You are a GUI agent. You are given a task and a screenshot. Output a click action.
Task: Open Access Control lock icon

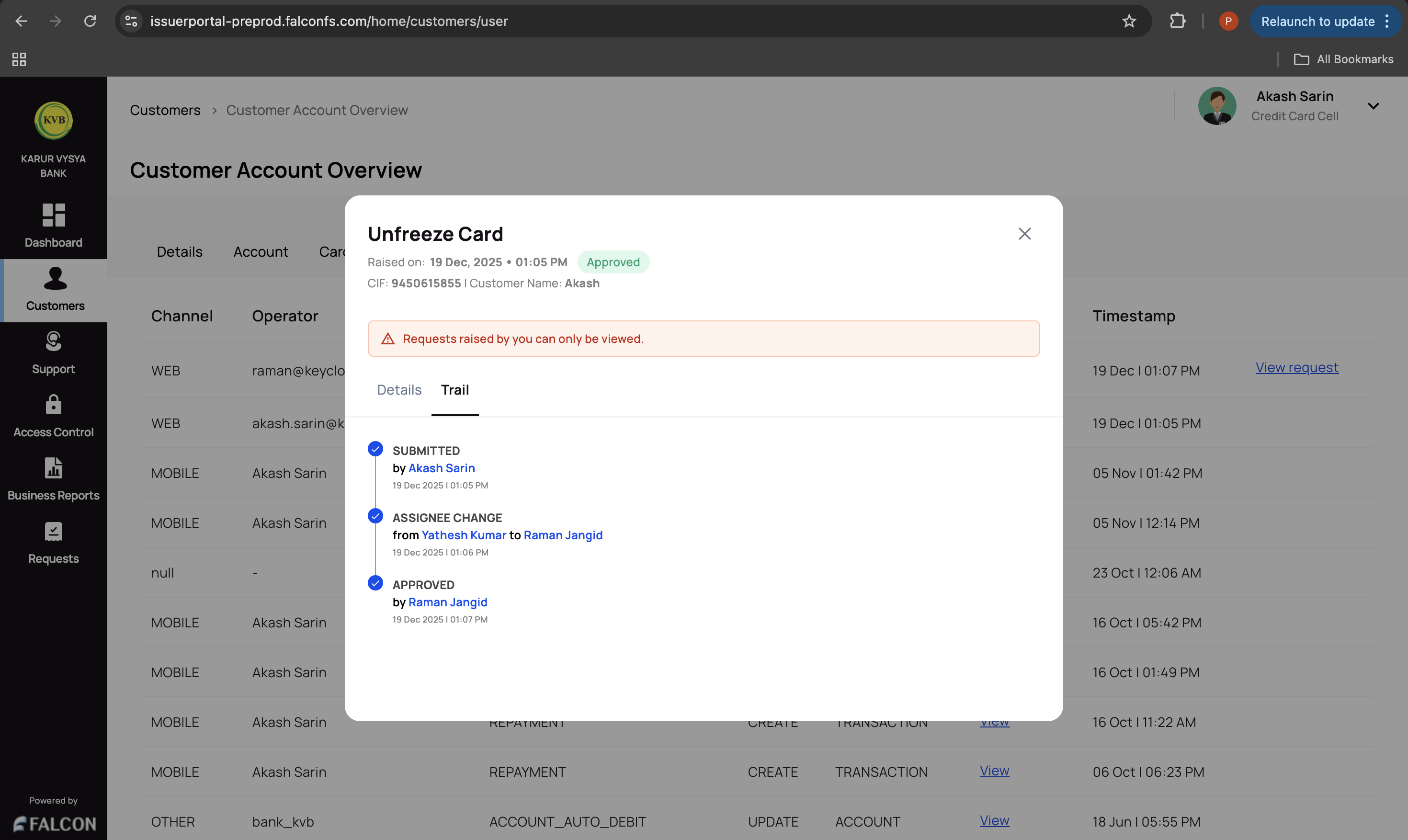[53, 405]
